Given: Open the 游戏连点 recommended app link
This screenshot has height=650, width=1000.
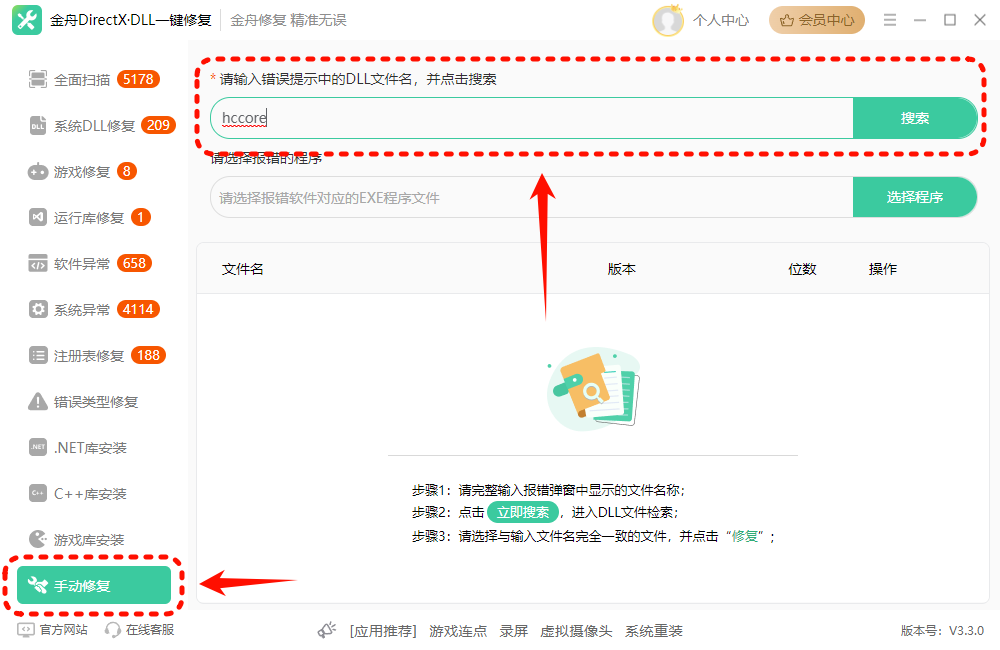Looking at the screenshot, I should 458,631.
